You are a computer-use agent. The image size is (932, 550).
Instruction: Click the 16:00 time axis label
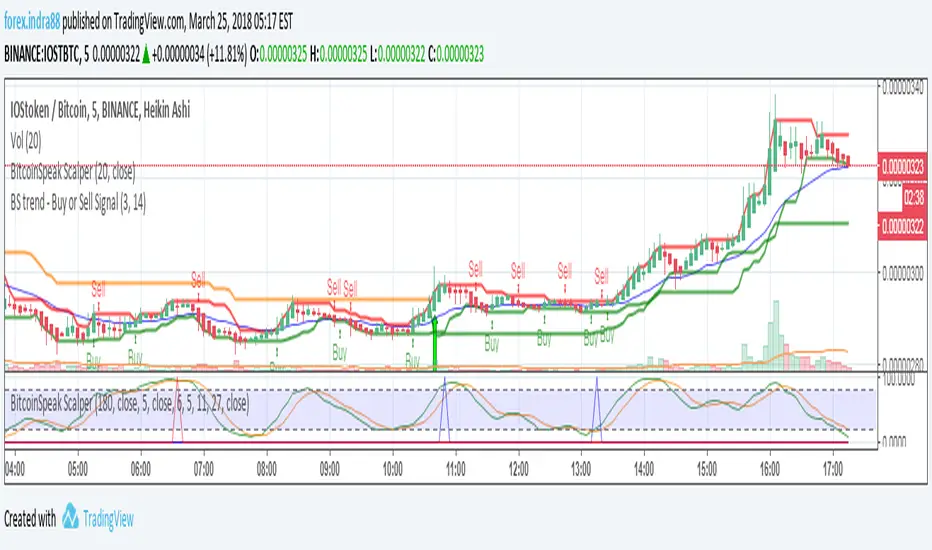pyautogui.click(x=770, y=469)
